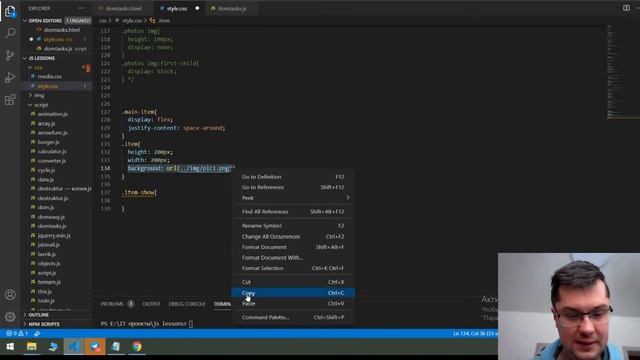
Task: Select the style.css editor tab
Action: [176, 8]
